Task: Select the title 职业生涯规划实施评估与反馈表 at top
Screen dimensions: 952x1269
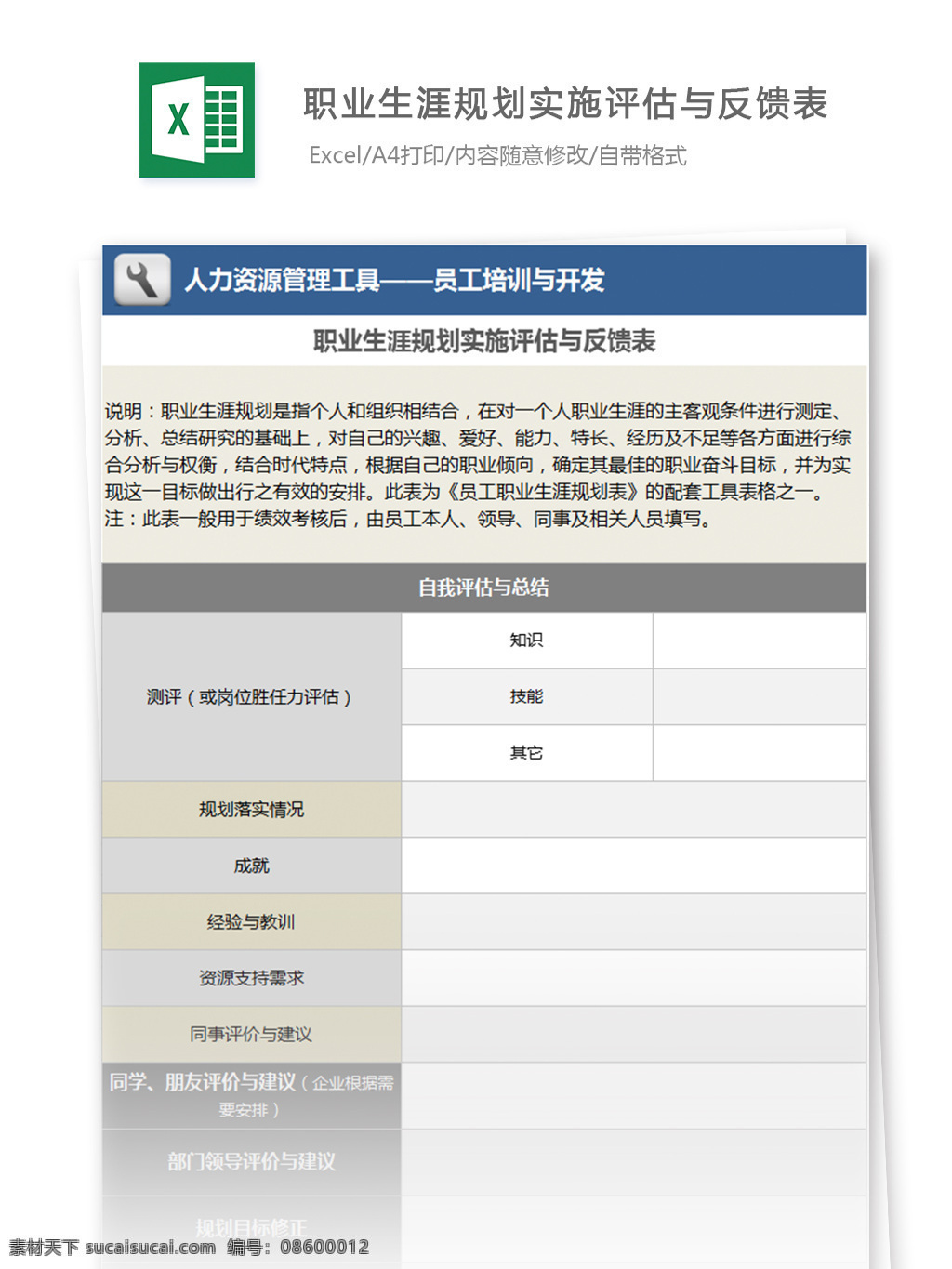Action: click(x=565, y=104)
